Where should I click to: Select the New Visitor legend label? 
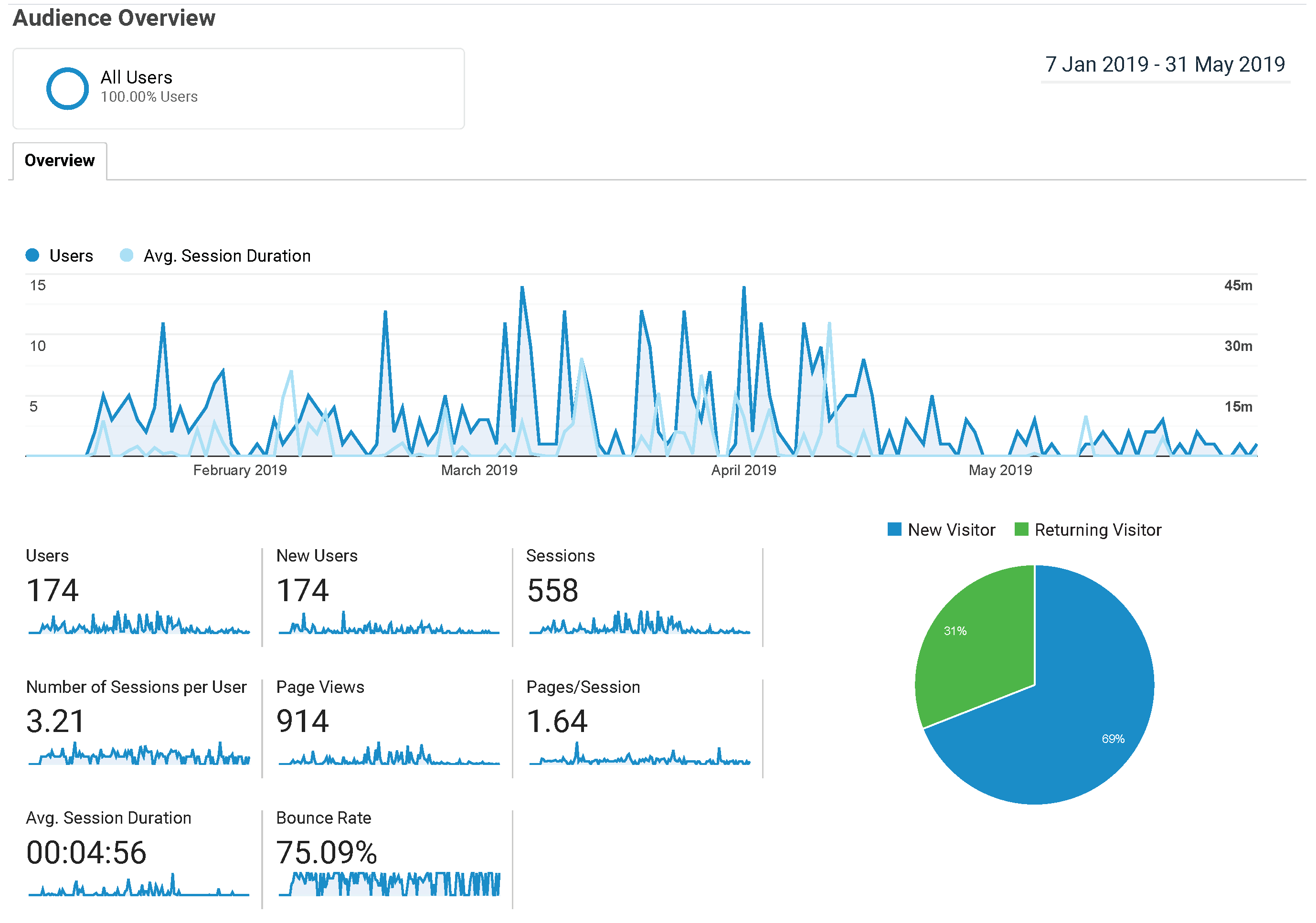[x=953, y=531]
